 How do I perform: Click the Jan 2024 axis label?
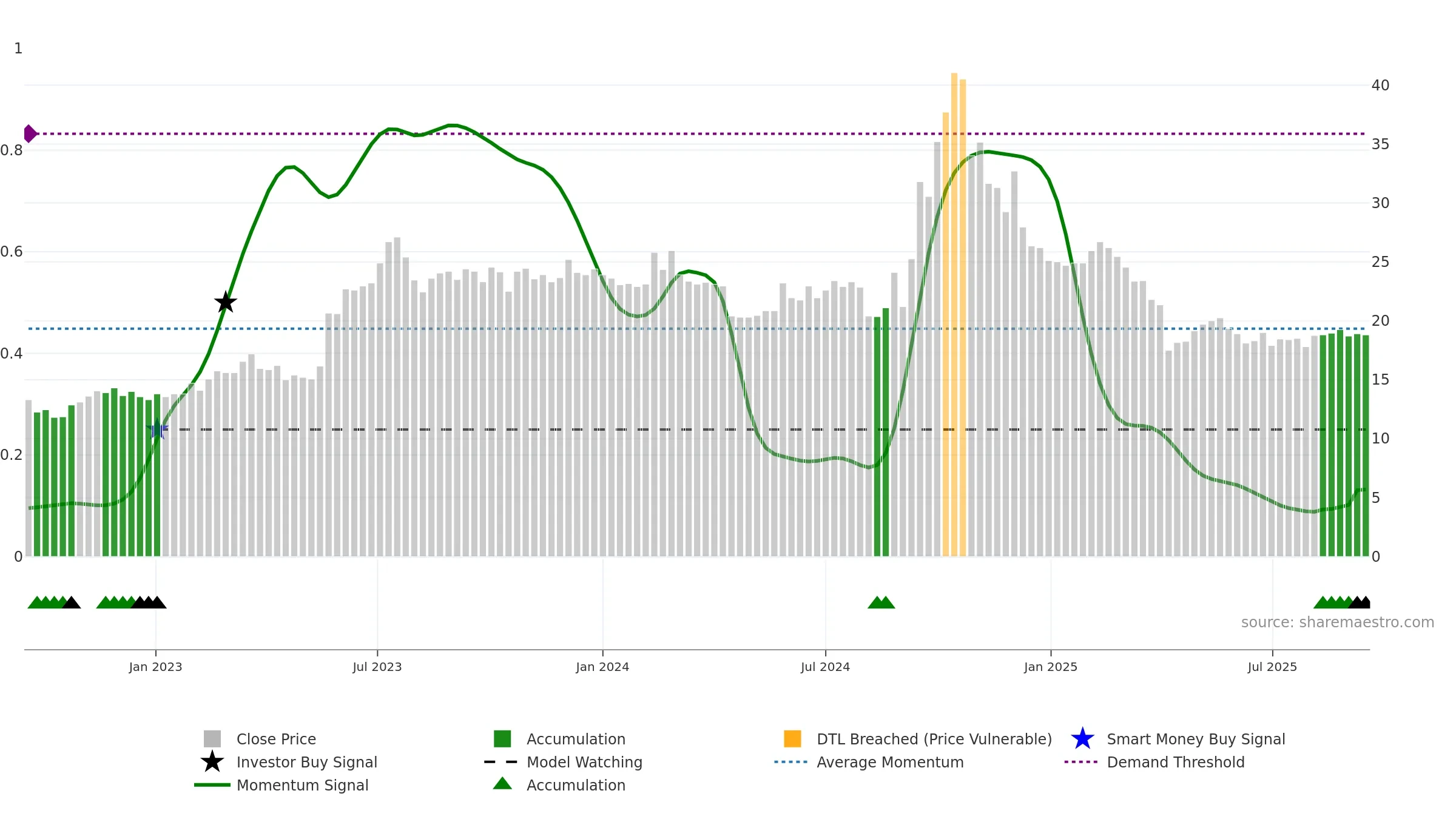click(x=602, y=667)
